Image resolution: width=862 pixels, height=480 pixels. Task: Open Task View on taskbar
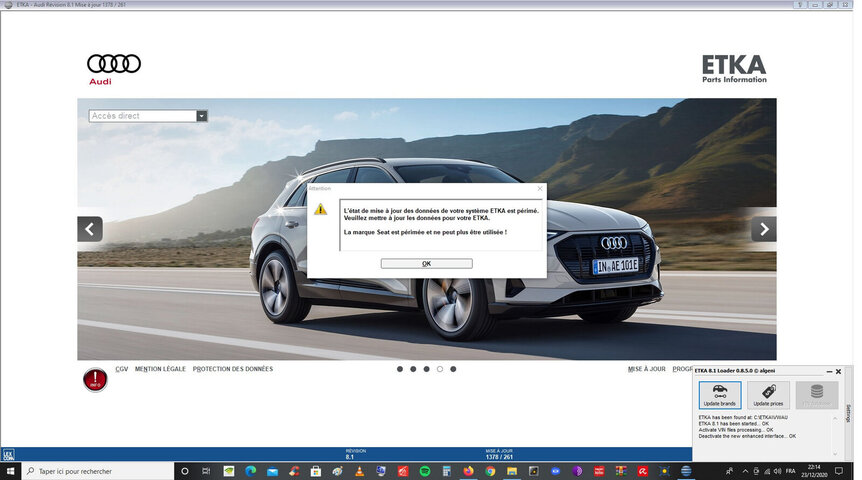(x=206, y=471)
